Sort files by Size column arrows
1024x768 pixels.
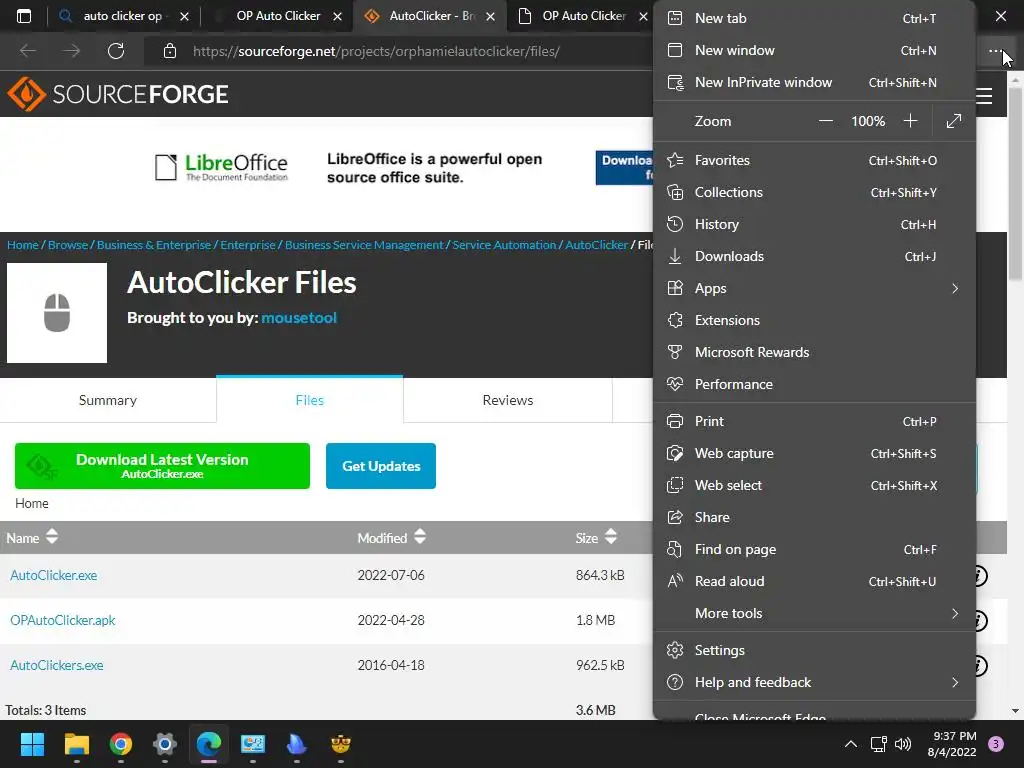click(611, 537)
